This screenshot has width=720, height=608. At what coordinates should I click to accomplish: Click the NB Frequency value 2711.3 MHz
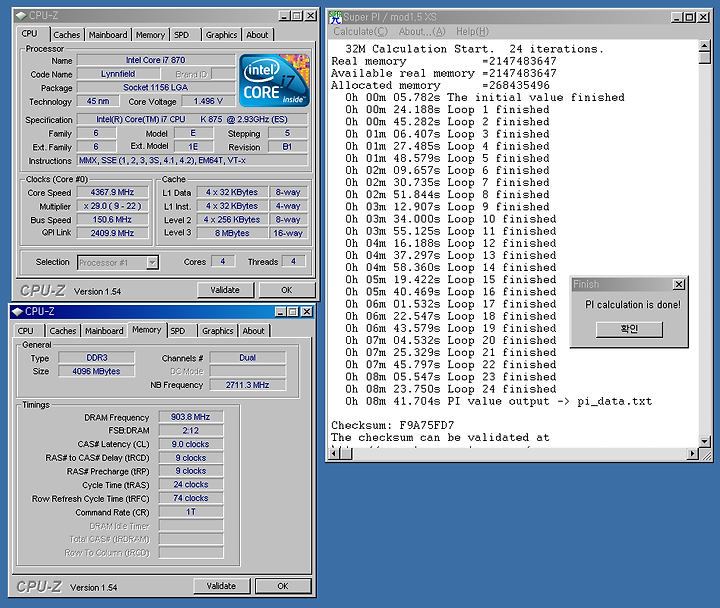coord(248,385)
